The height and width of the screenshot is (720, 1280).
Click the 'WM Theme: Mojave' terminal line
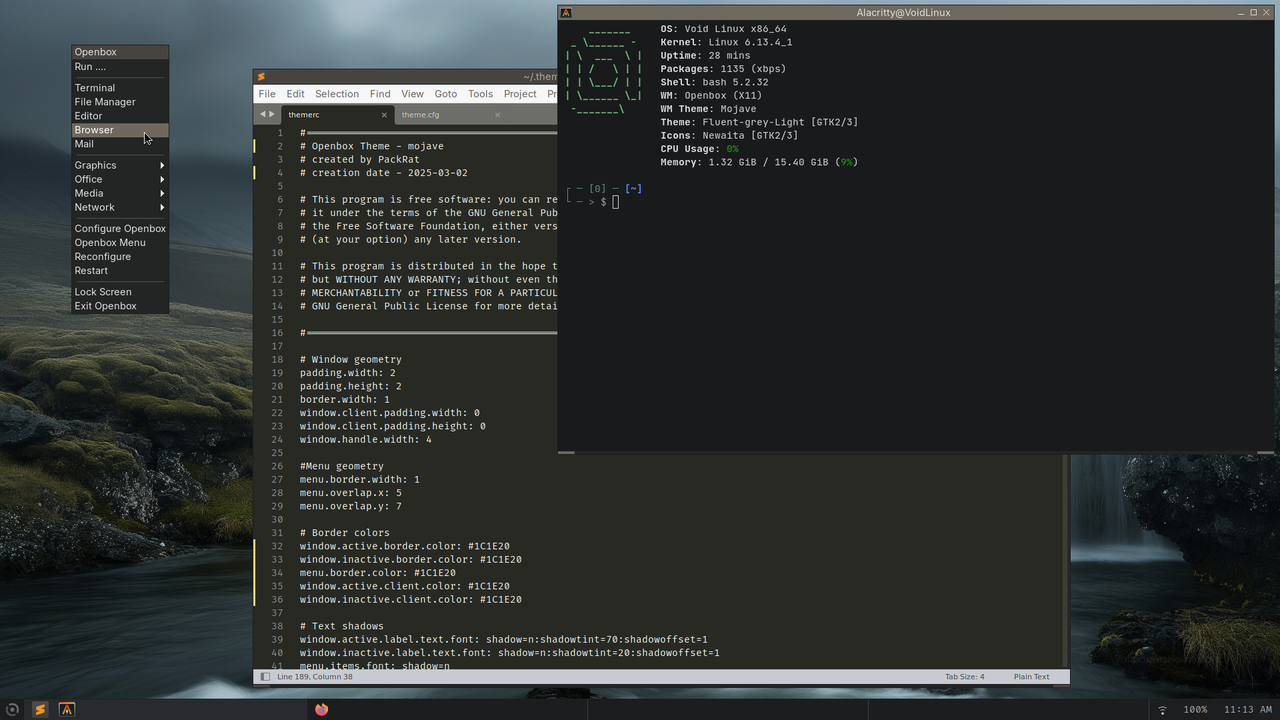[709, 109]
